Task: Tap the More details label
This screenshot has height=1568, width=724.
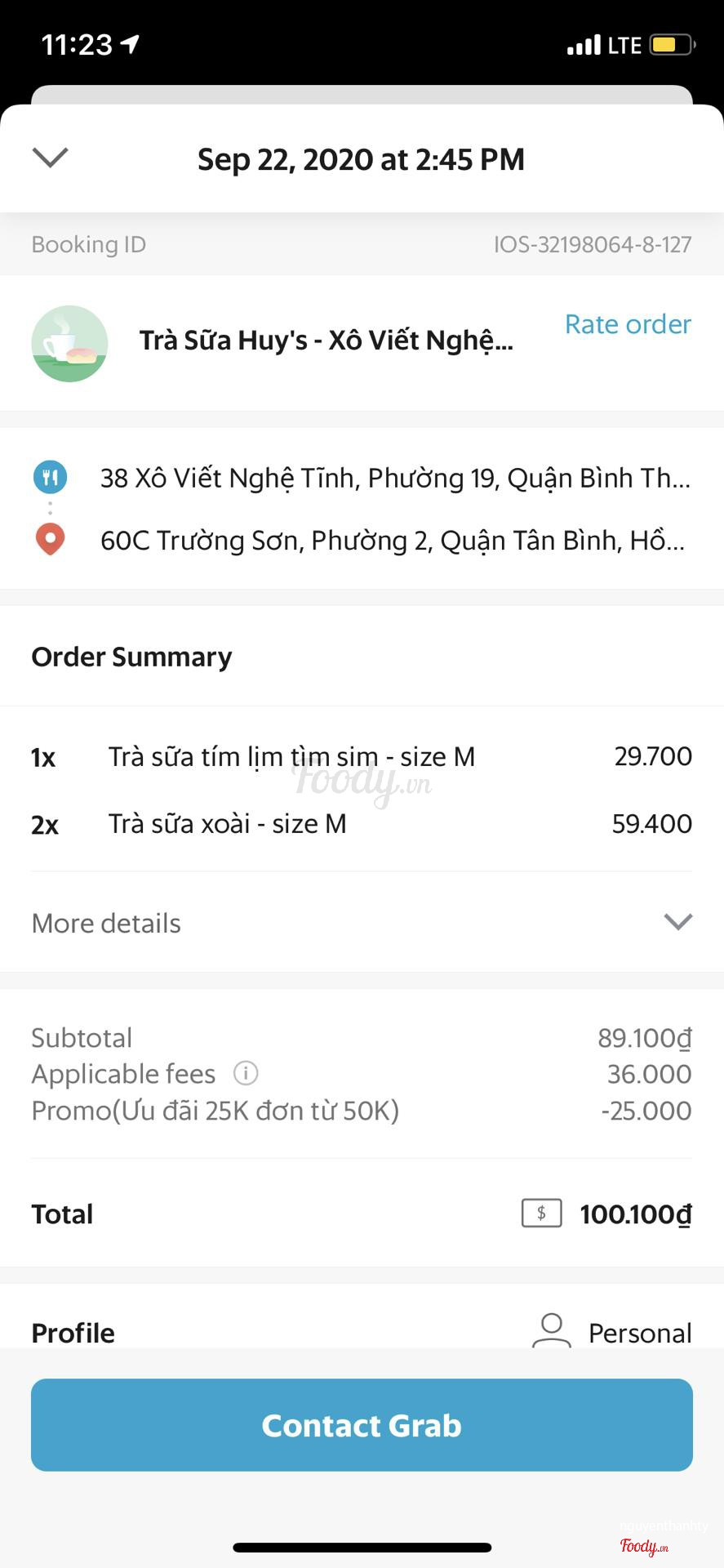Action: pos(106,924)
